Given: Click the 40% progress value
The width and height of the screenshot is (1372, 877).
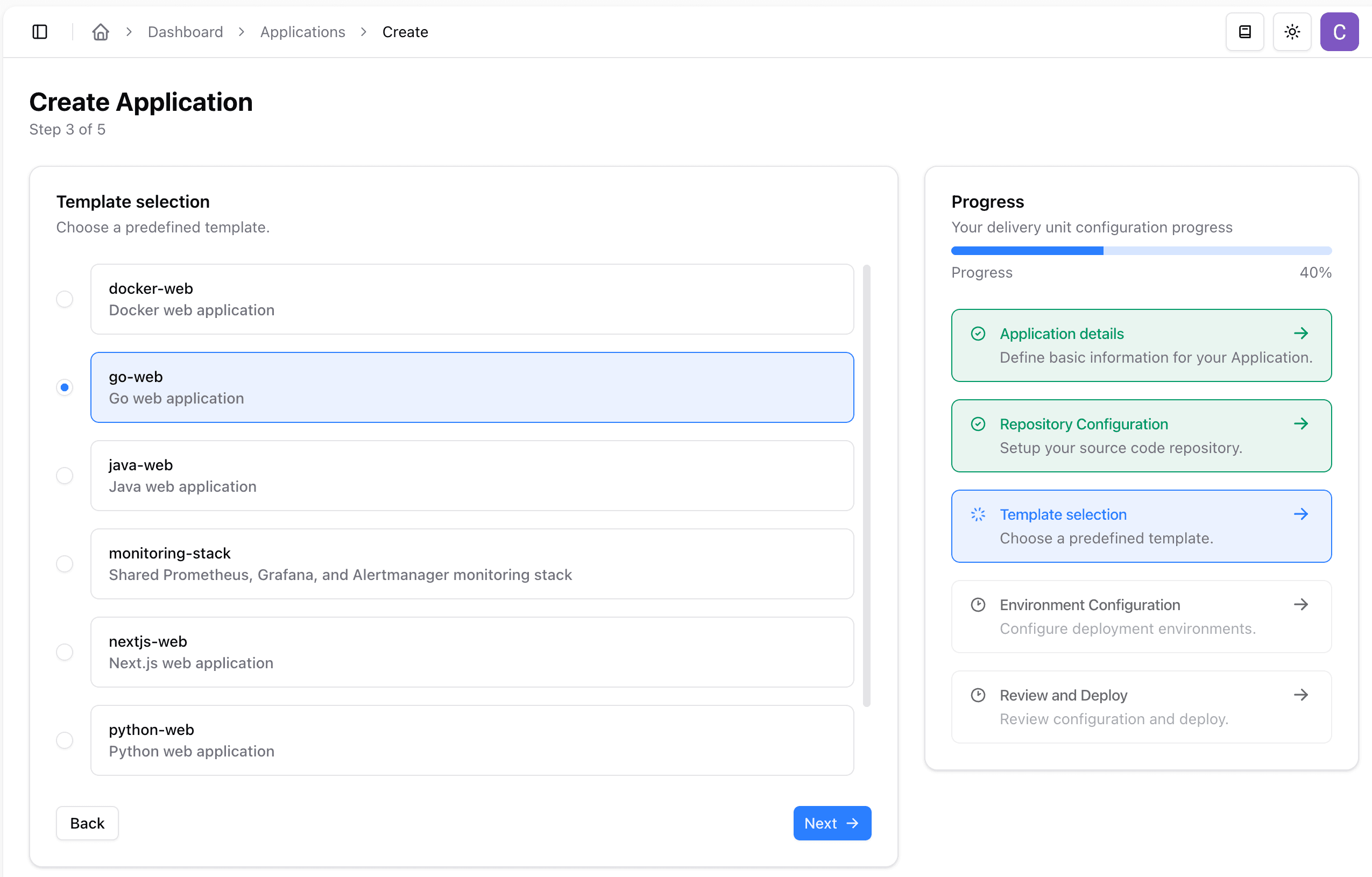Looking at the screenshot, I should click(x=1315, y=272).
